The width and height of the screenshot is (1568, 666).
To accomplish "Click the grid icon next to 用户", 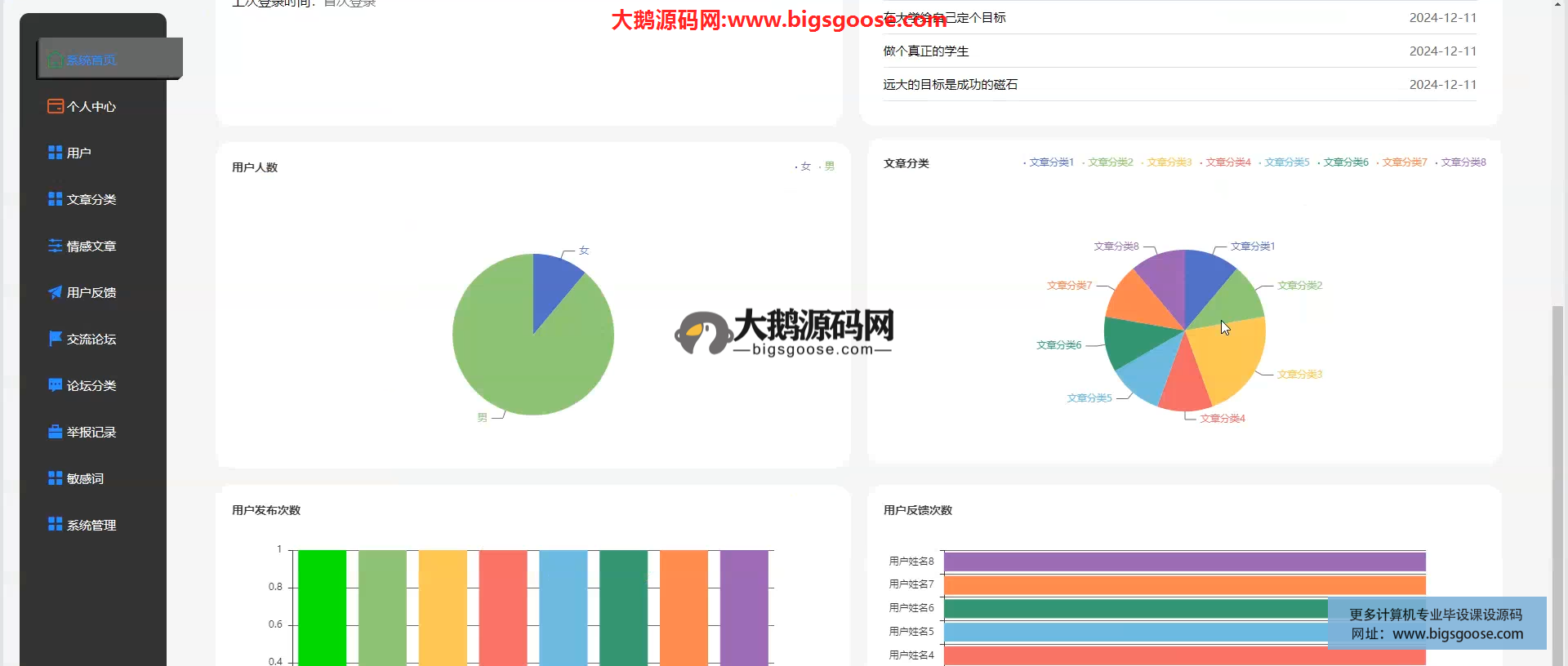I will [55, 153].
